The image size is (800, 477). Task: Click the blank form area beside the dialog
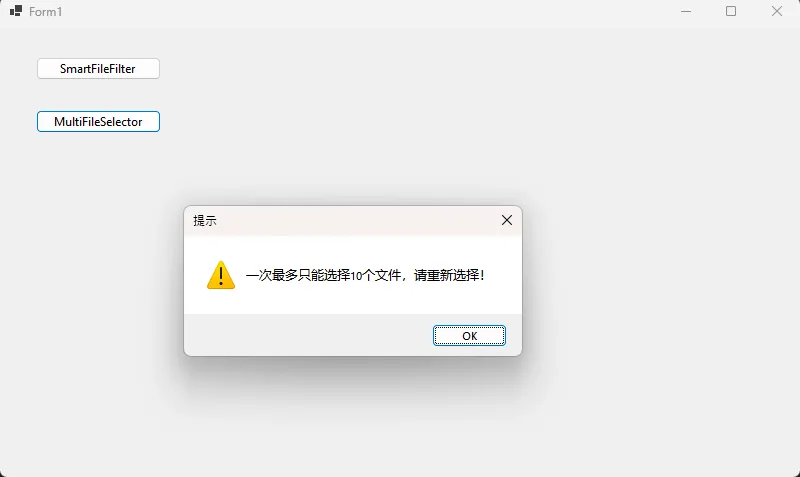(x=653, y=281)
